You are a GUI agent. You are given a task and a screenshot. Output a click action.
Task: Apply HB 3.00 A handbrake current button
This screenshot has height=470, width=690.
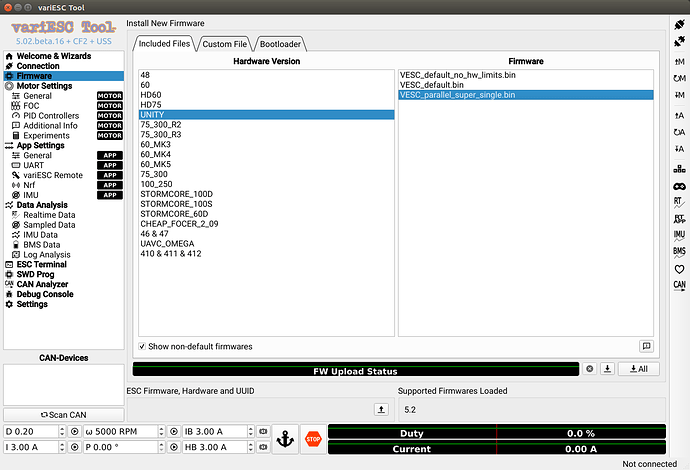[x=263, y=447]
